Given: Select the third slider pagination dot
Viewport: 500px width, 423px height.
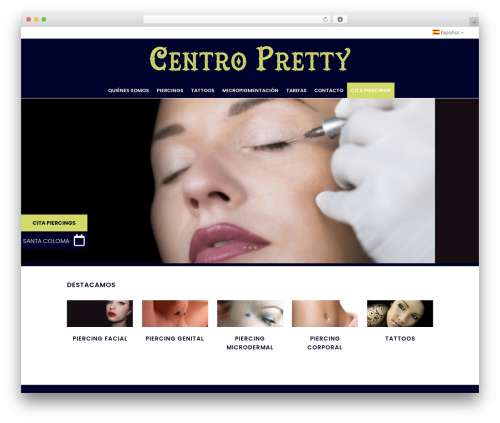Looking at the screenshot, I should click(x=255, y=247).
